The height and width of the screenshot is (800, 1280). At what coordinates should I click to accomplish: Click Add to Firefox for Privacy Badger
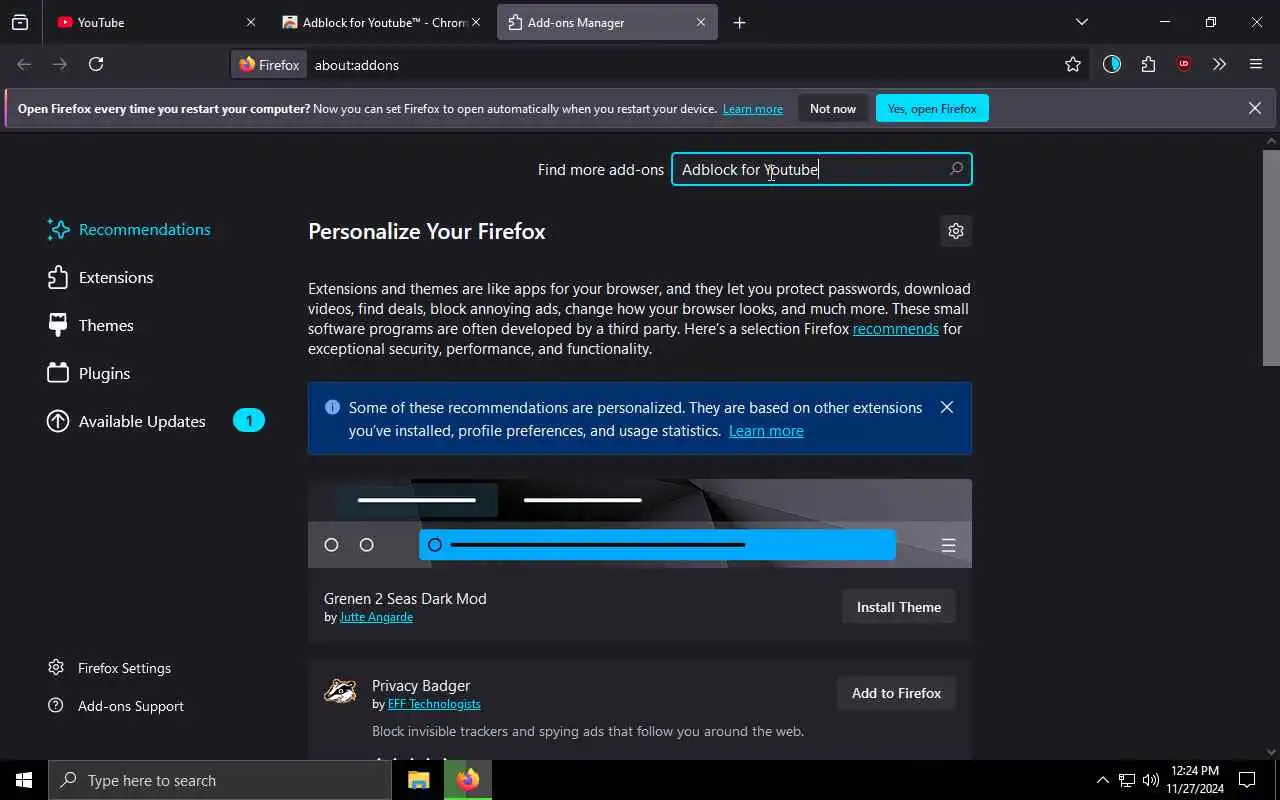896,693
